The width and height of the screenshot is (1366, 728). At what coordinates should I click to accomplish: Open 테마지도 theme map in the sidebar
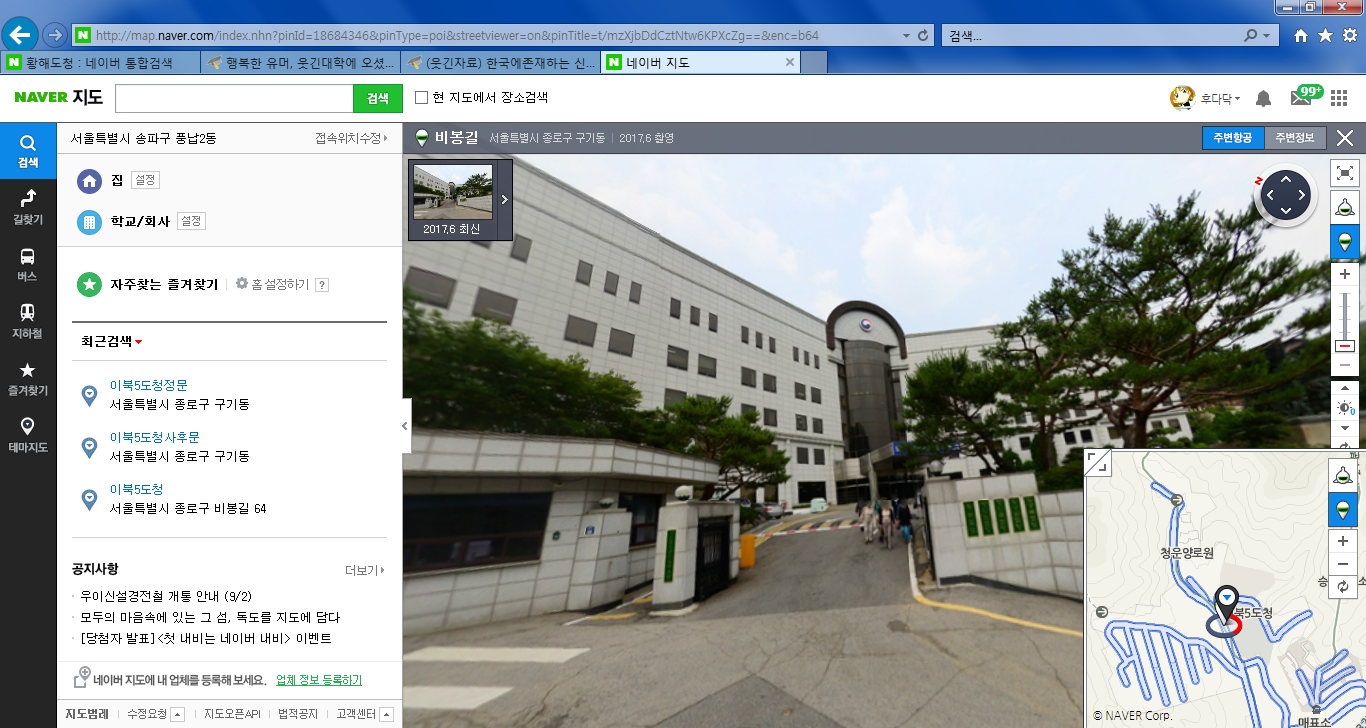[x=28, y=433]
